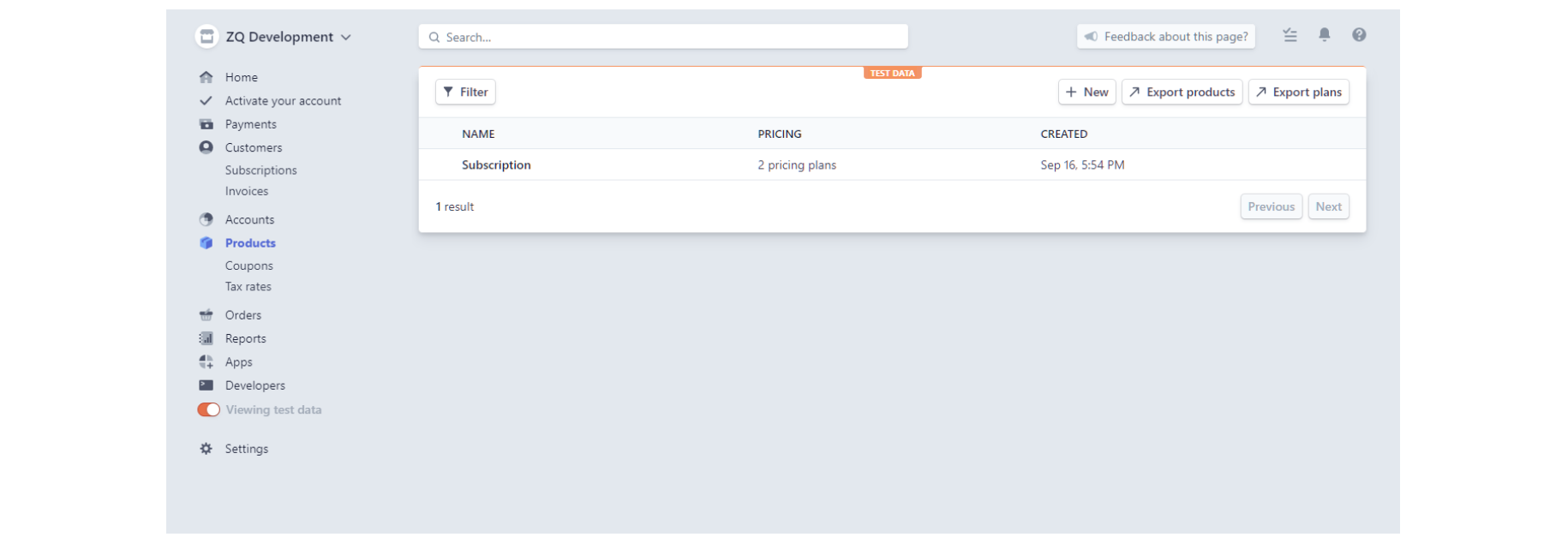Open Reports section
The height and width of the screenshot is (543, 1568).
tap(245, 338)
